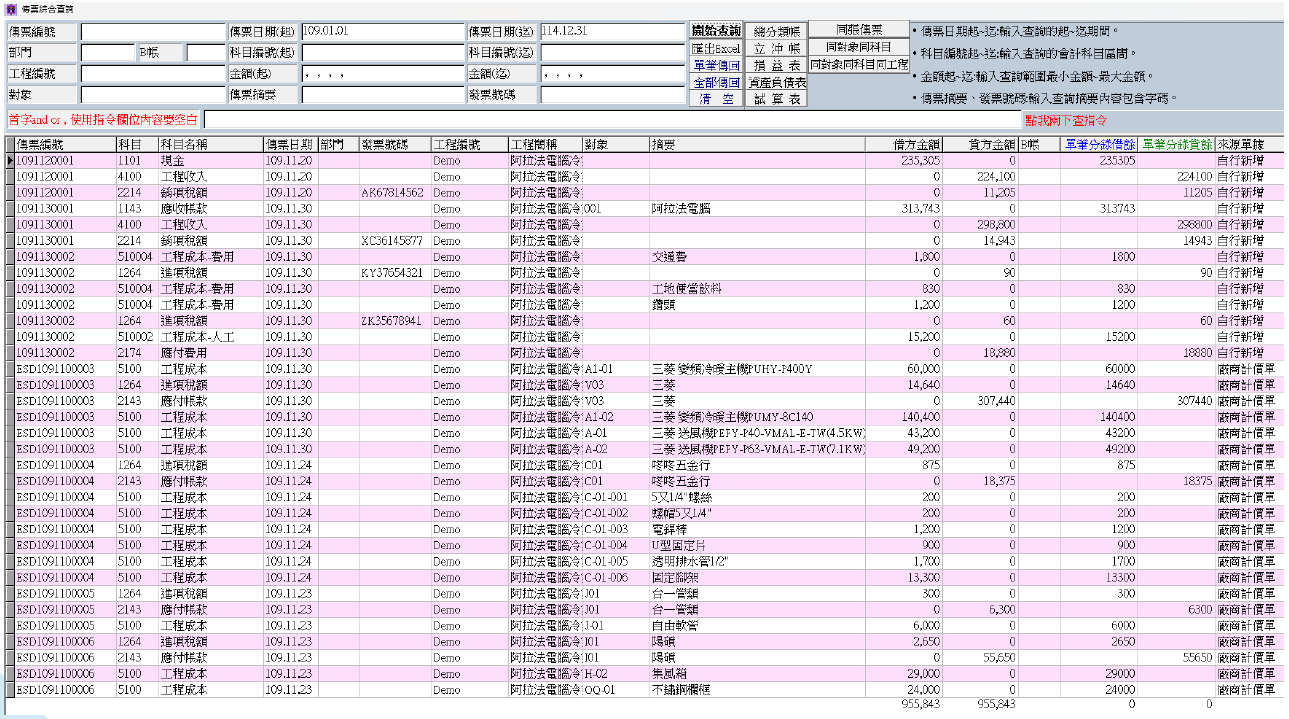This screenshot has height=719, width=1289.
Task: Select invoice number KY37654321
Action: click(394, 272)
